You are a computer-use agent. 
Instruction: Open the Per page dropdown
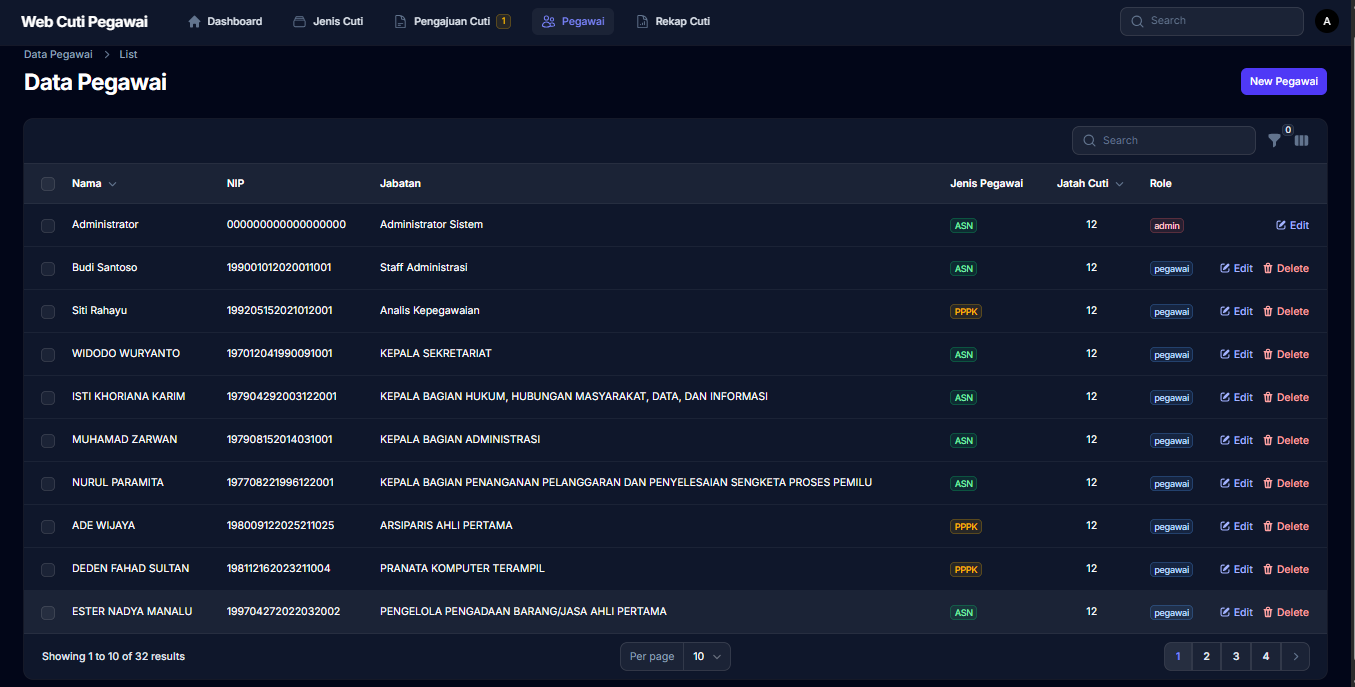coord(706,656)
